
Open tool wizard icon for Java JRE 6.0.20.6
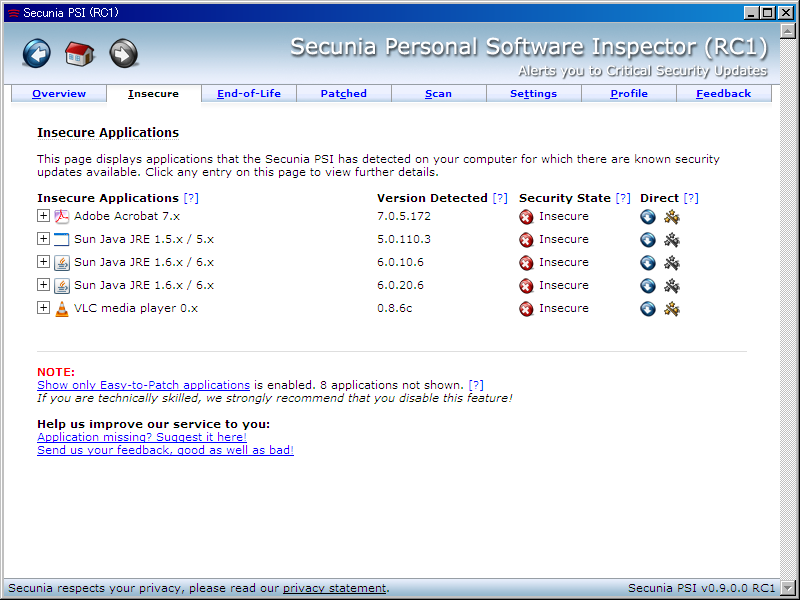[x=671, y=286]
